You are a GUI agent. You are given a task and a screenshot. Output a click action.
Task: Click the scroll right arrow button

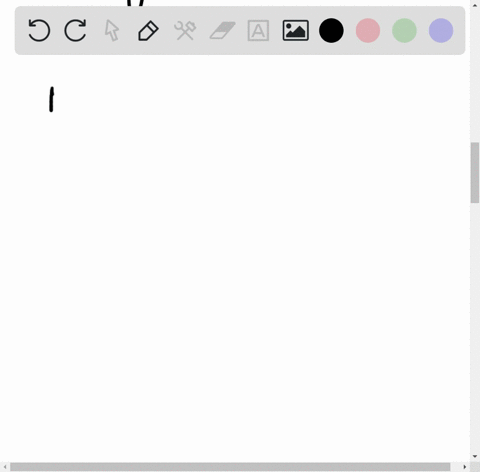[465, 467]
